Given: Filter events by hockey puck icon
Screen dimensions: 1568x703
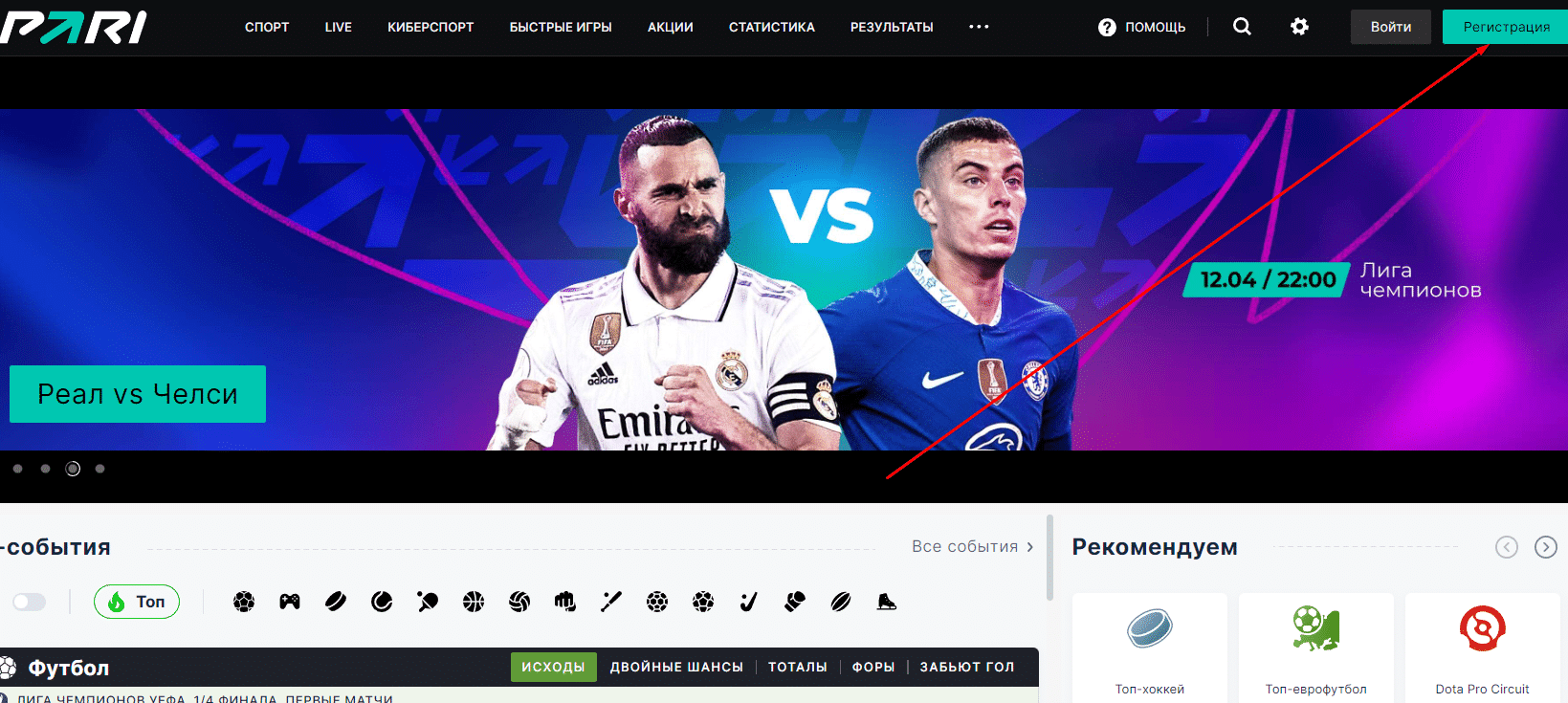Looking at the screenshot, I should pos(336,602).
